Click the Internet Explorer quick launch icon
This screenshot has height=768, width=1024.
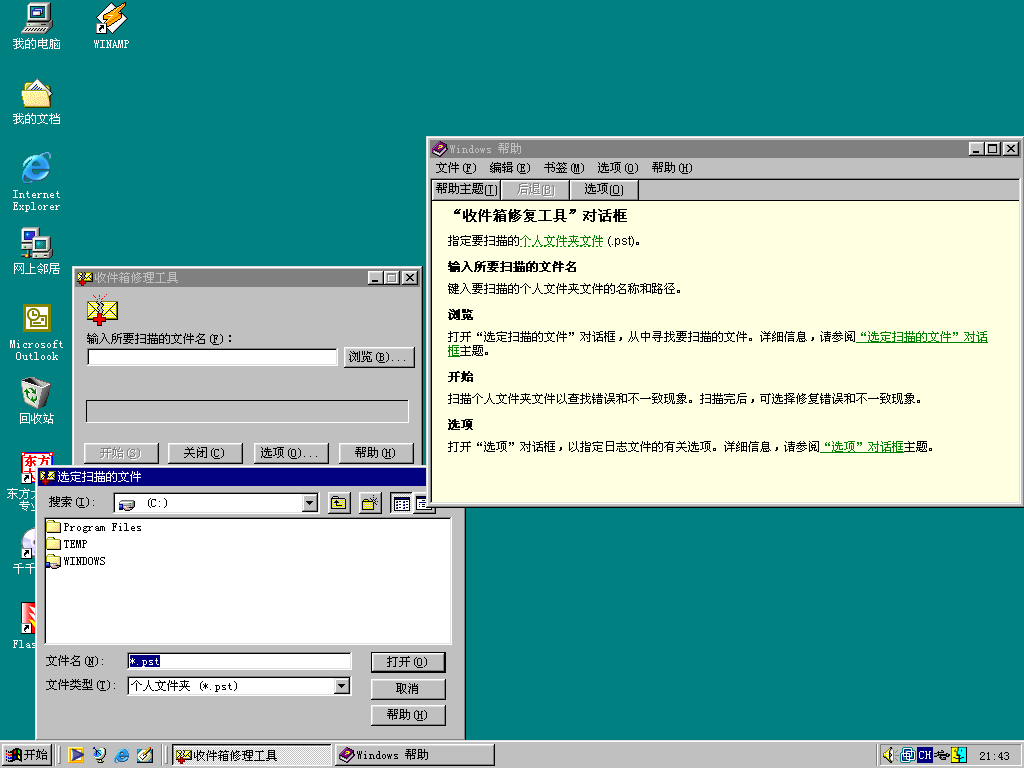(x=122, y=755)
